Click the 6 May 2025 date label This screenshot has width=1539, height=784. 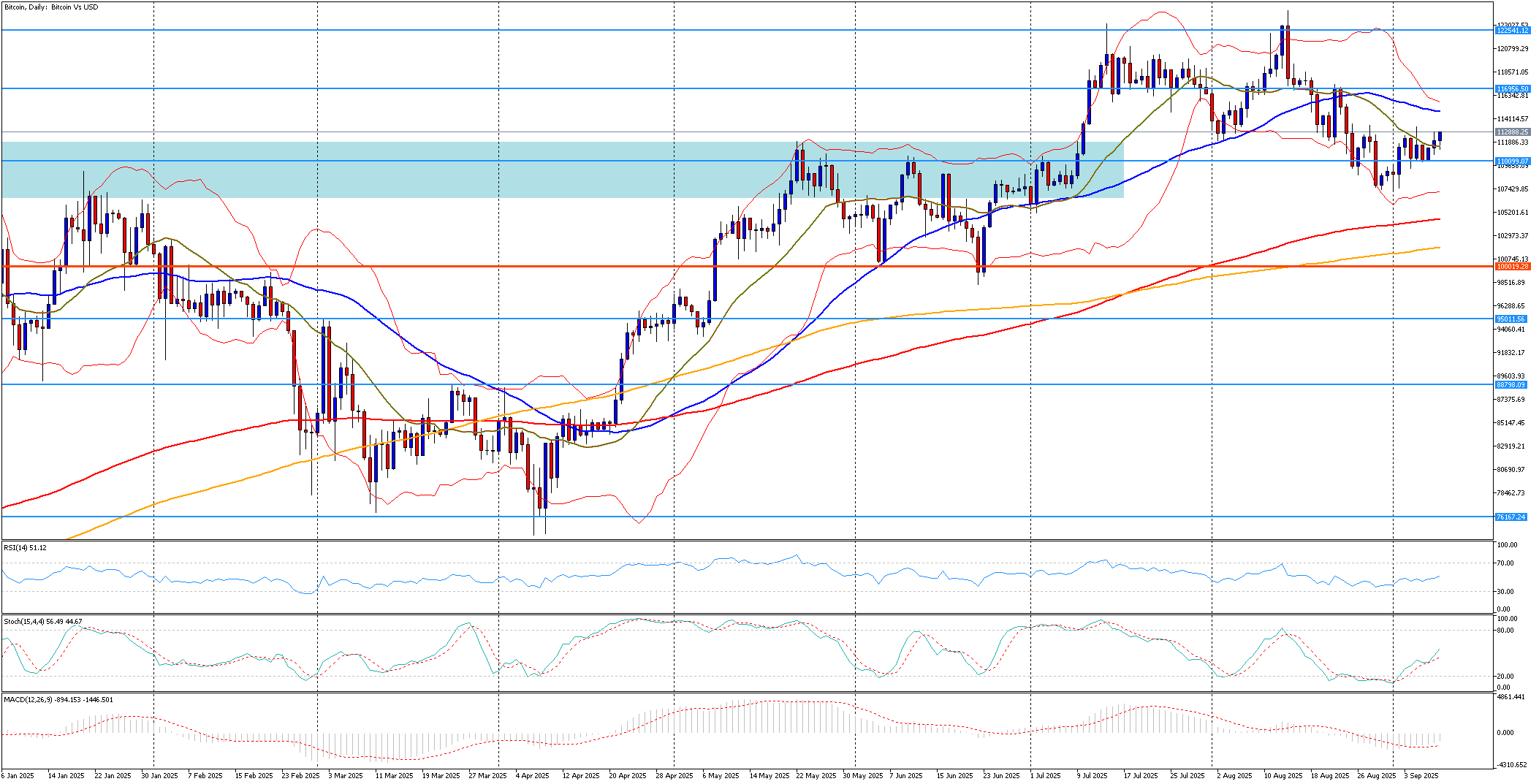[721, 776]
